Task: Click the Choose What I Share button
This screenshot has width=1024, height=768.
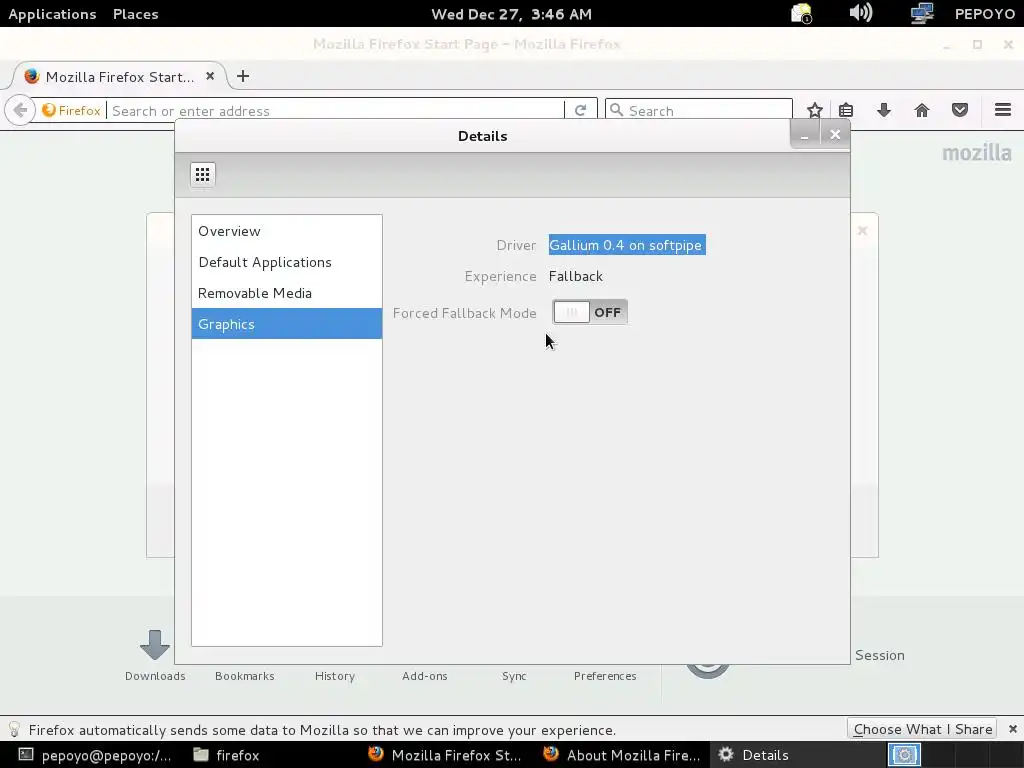Action: pyautogui.click(x=923, y=729)
